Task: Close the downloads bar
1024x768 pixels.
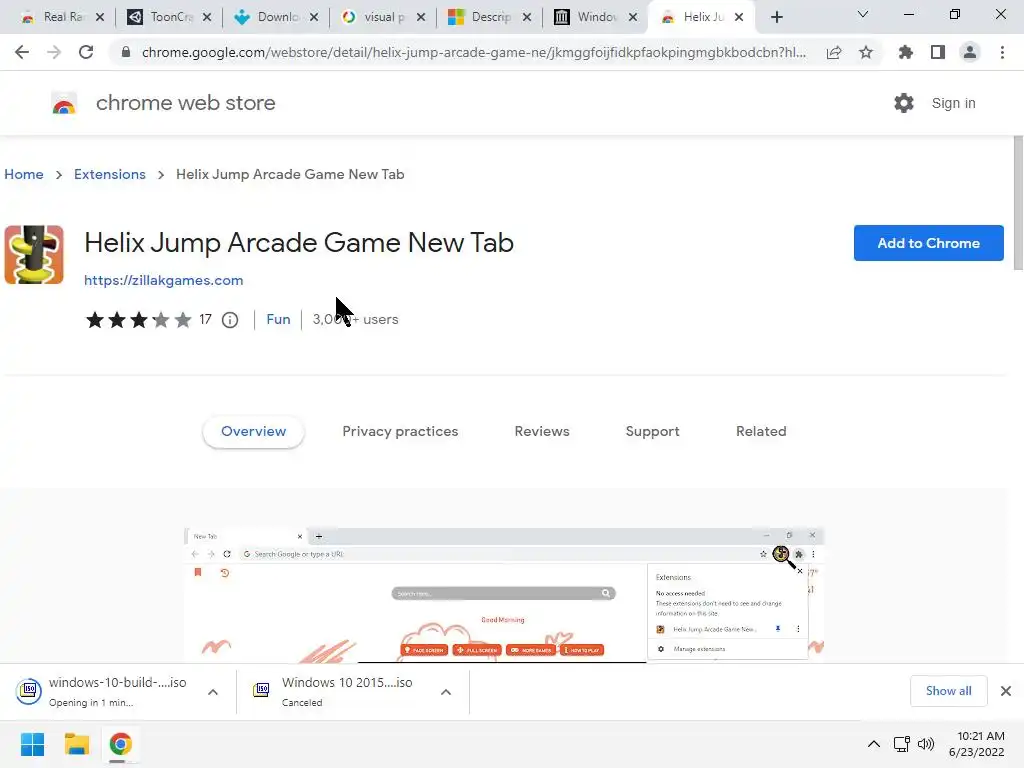Action: tap(1006, 691)
